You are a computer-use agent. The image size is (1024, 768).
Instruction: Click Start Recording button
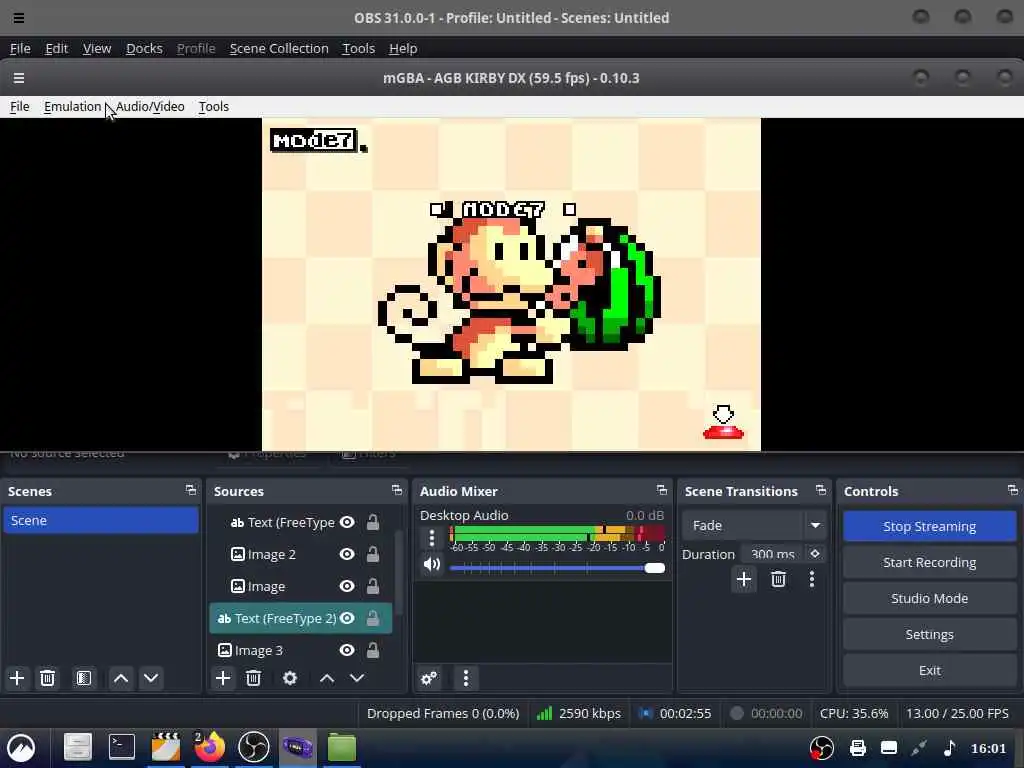[x=929, y=562]
